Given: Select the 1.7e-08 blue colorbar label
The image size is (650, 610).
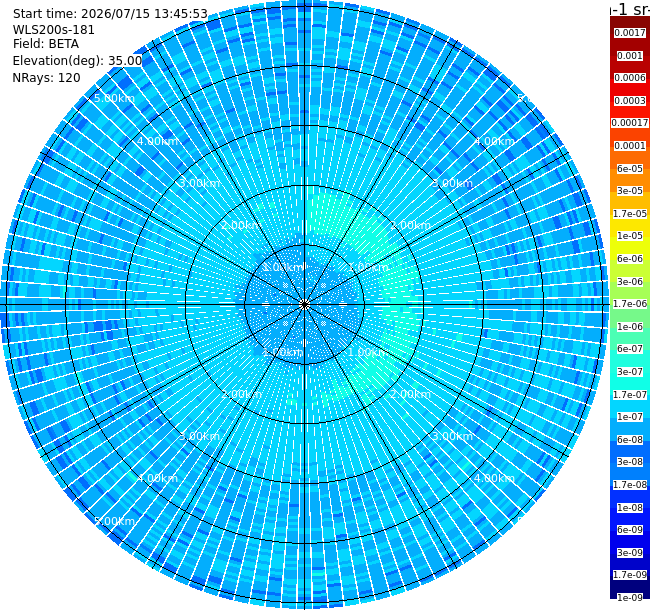Looking at the screenshot, I should click(x=630, y=484).
